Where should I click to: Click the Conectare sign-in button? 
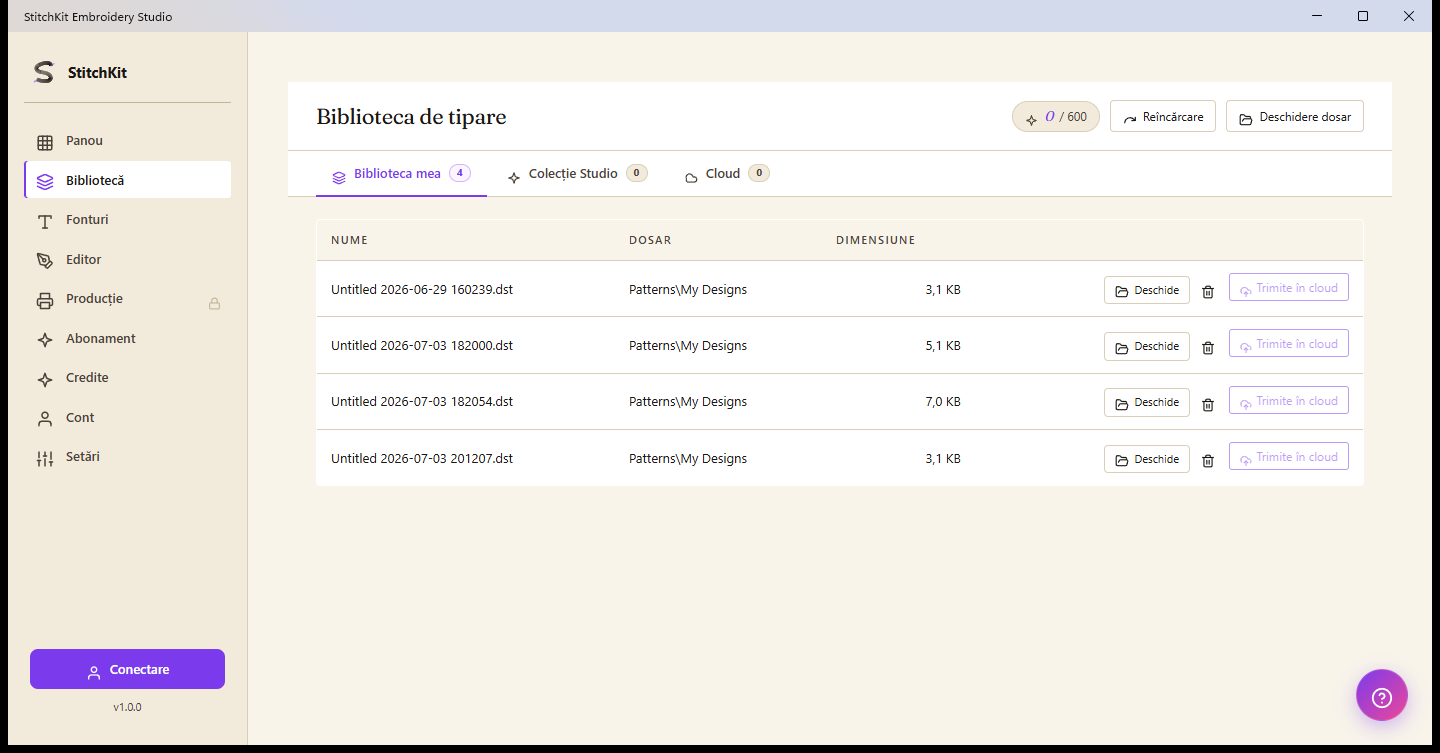coord(127,669)
